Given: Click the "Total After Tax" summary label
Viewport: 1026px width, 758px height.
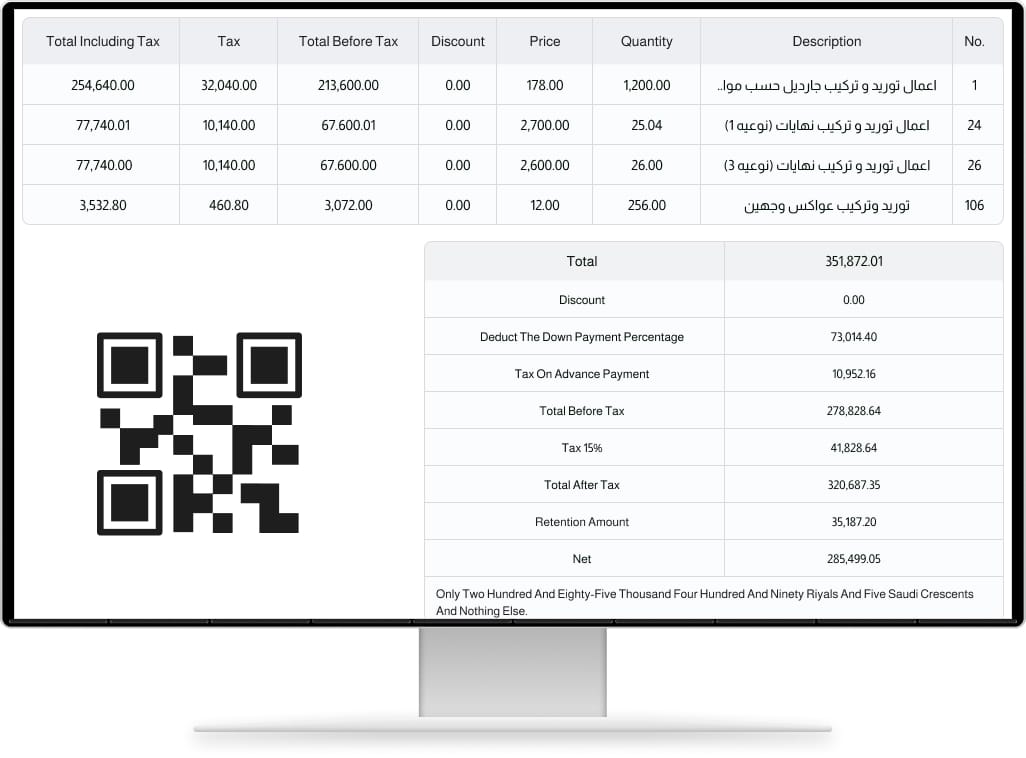Looking at the screenshot, I should coord(582,485).
